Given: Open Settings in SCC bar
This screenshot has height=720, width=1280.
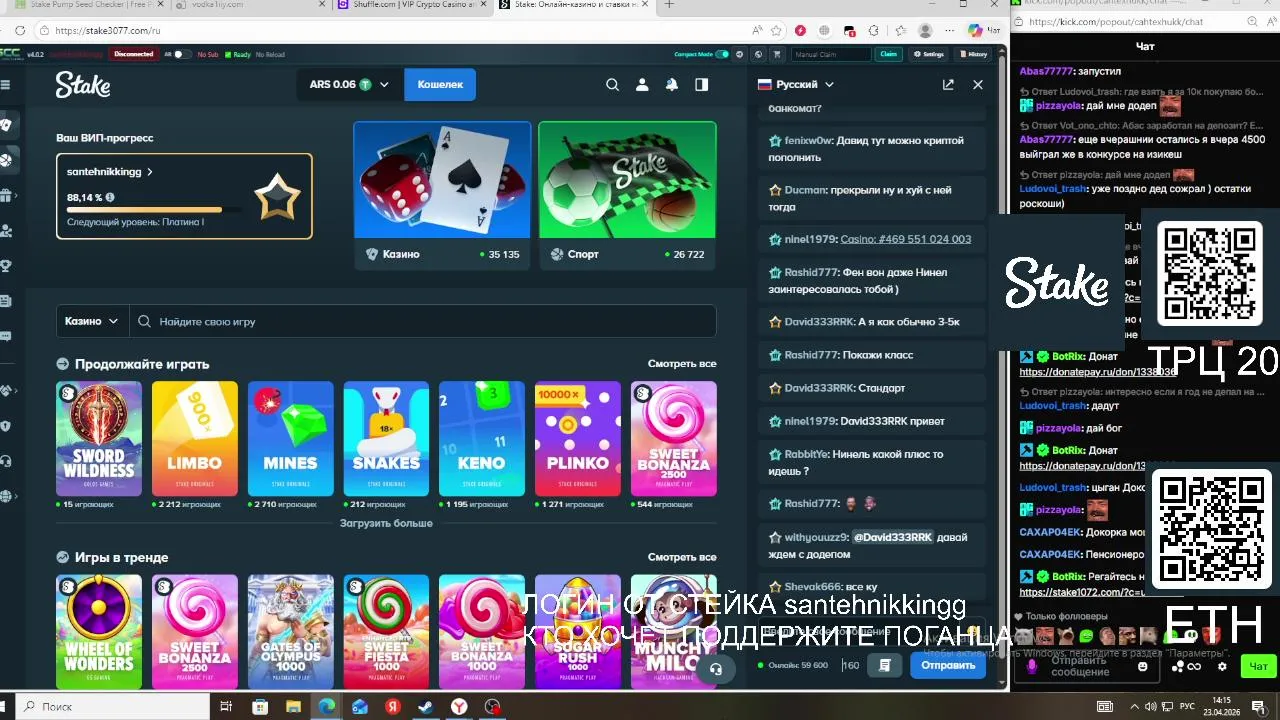Looking at the screenshot, I should tap(928, 54).
